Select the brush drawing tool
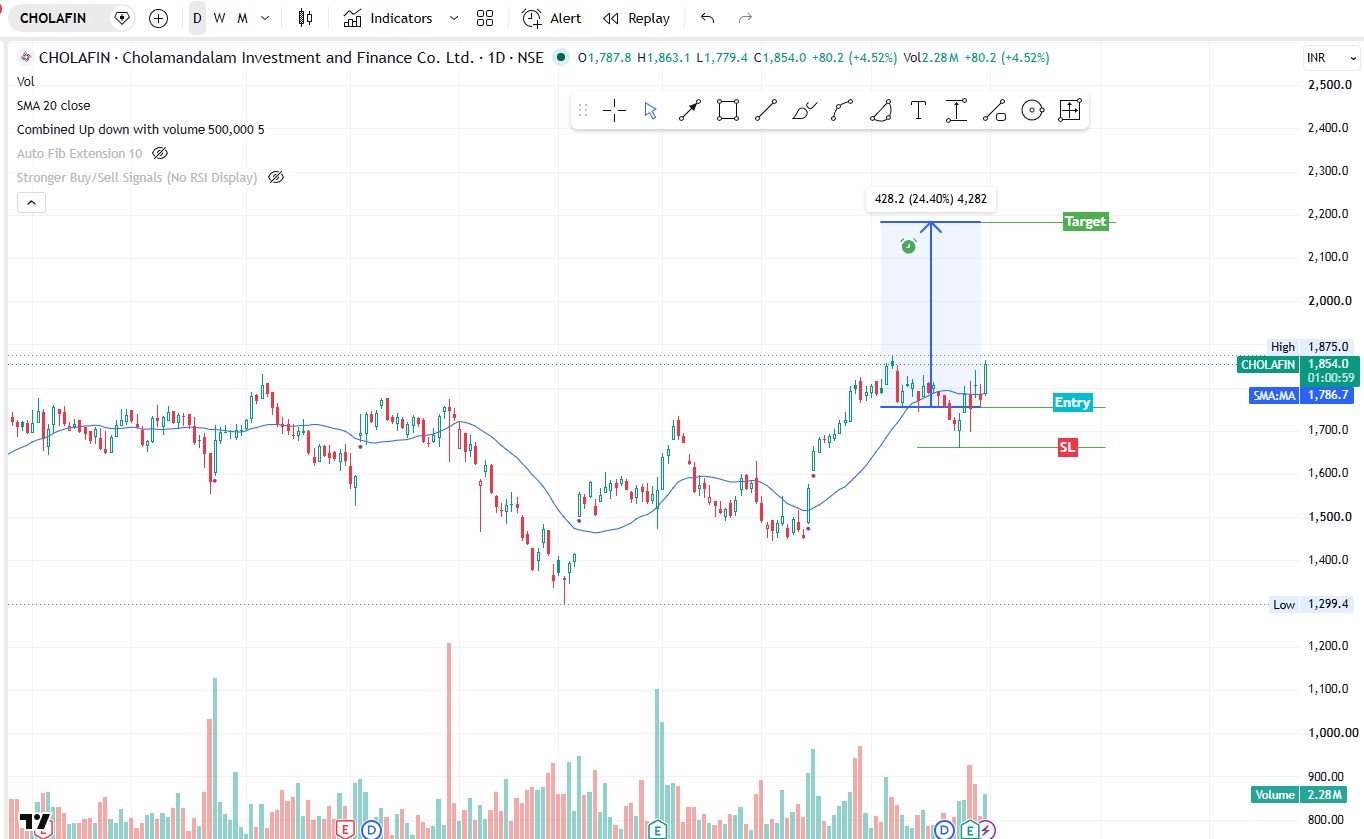This screenshot has width=1364, height=839. point(804,110)
